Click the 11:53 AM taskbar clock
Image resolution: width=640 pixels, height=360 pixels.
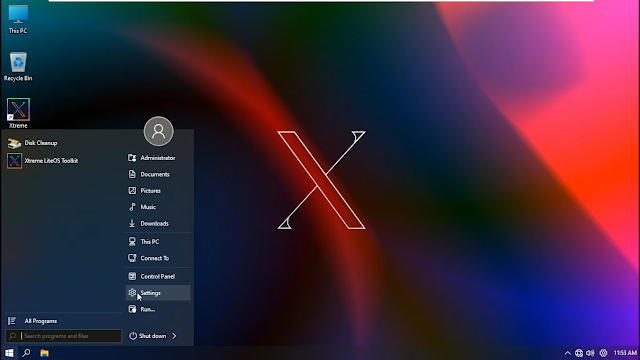[625, 353]
